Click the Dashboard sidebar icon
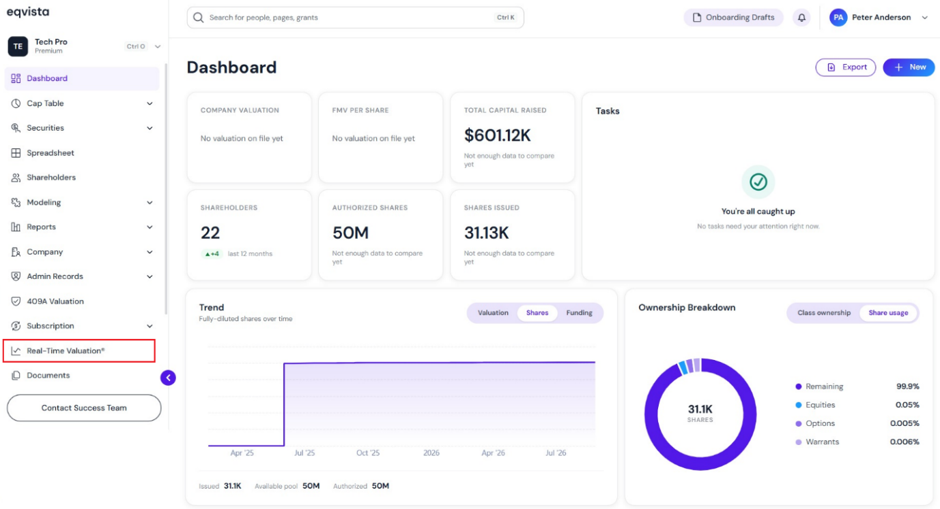The height and width of the screenshot is (509, 940). (16, 79)
